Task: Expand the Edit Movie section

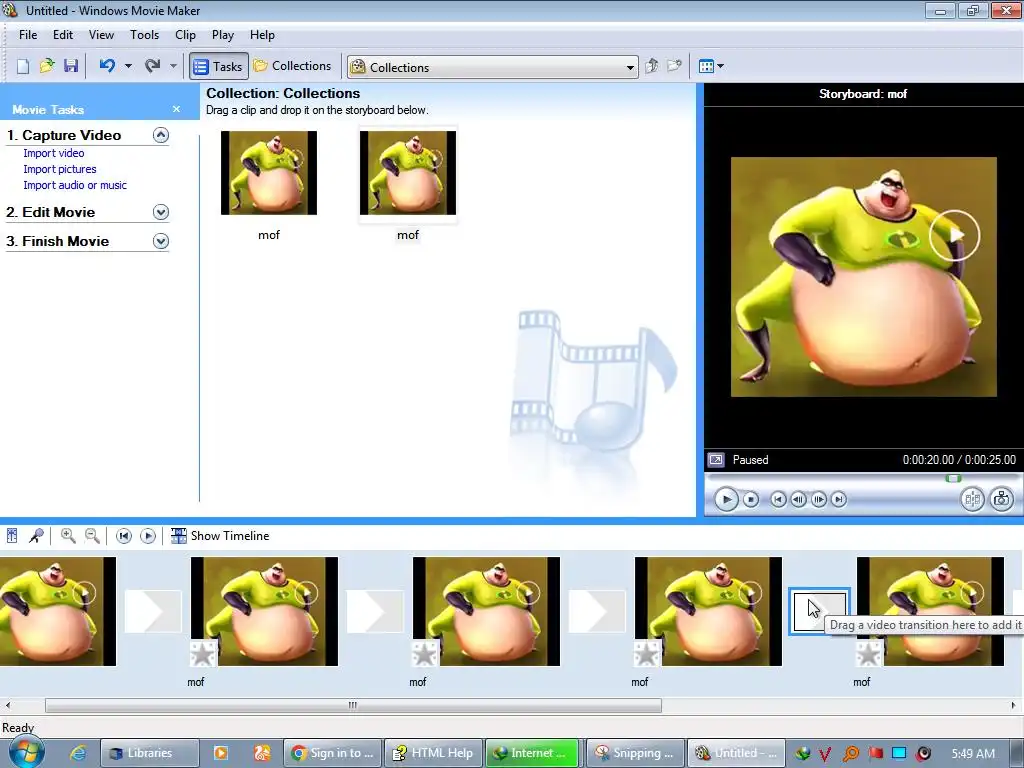Action: [x=161, y=212]
